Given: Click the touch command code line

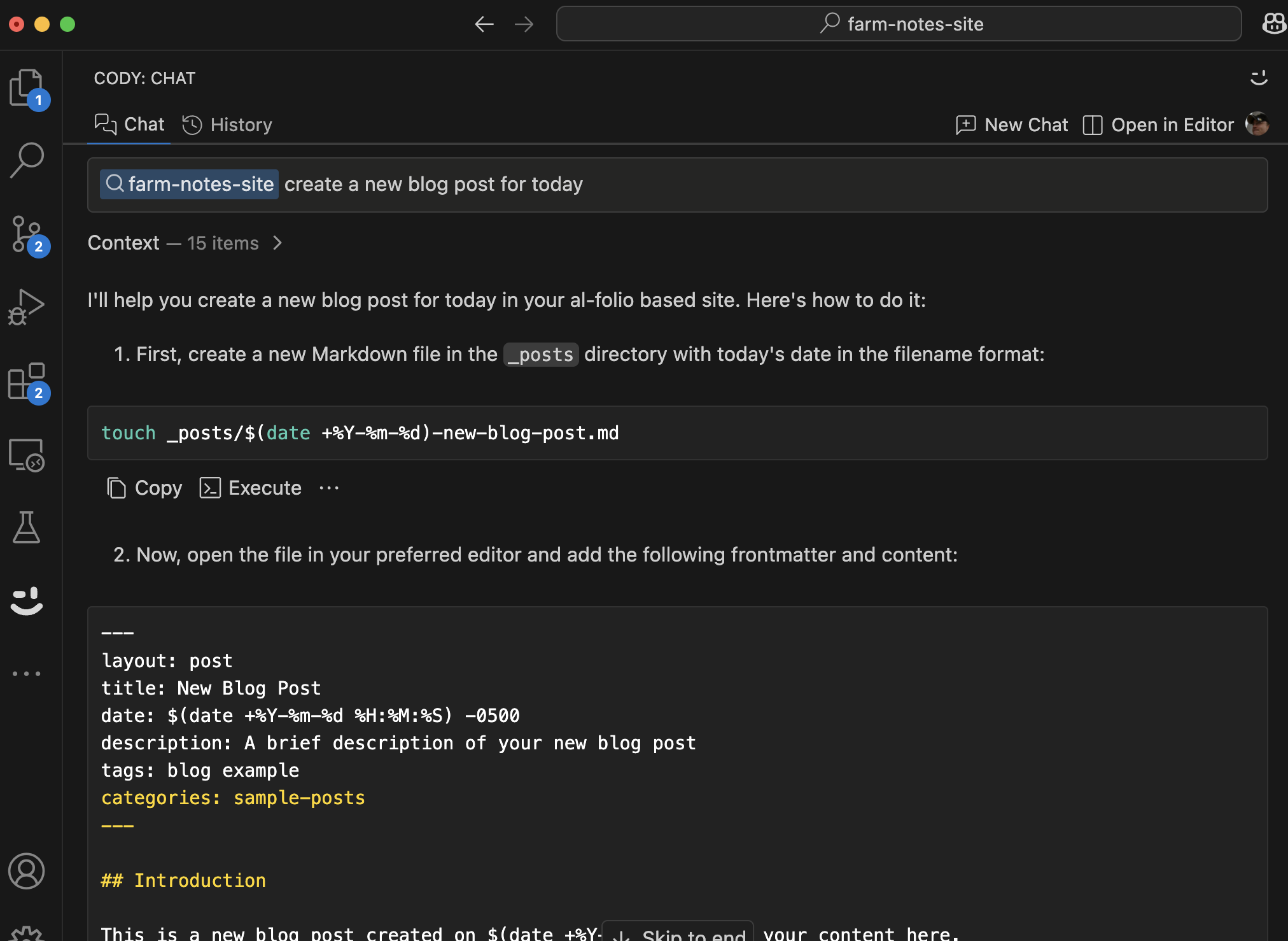Looking at the screenshot, I should click(360, 433).
